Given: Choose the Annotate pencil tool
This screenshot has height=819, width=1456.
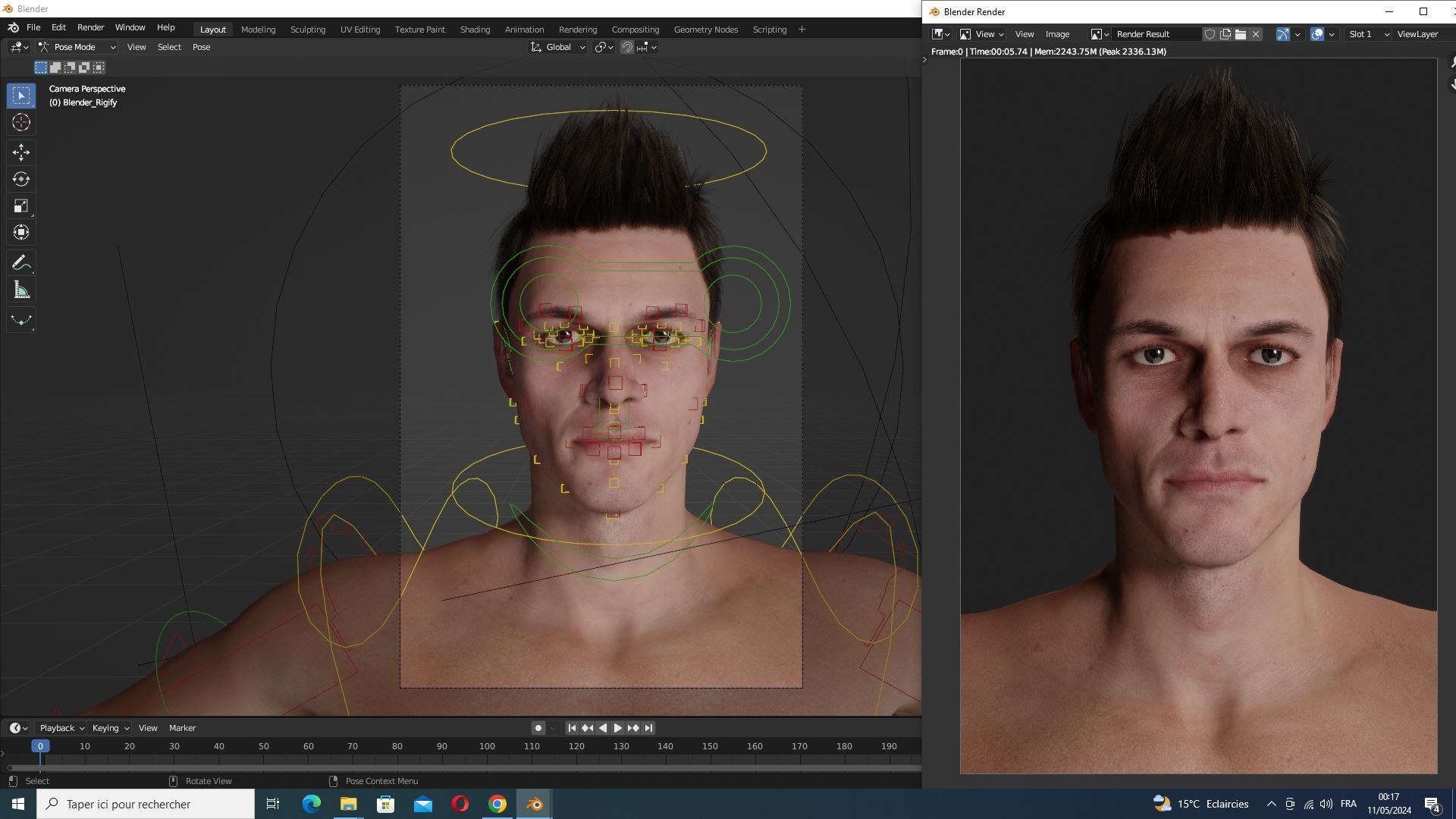Looking at the screenshot, I should [x=21, y=263].
